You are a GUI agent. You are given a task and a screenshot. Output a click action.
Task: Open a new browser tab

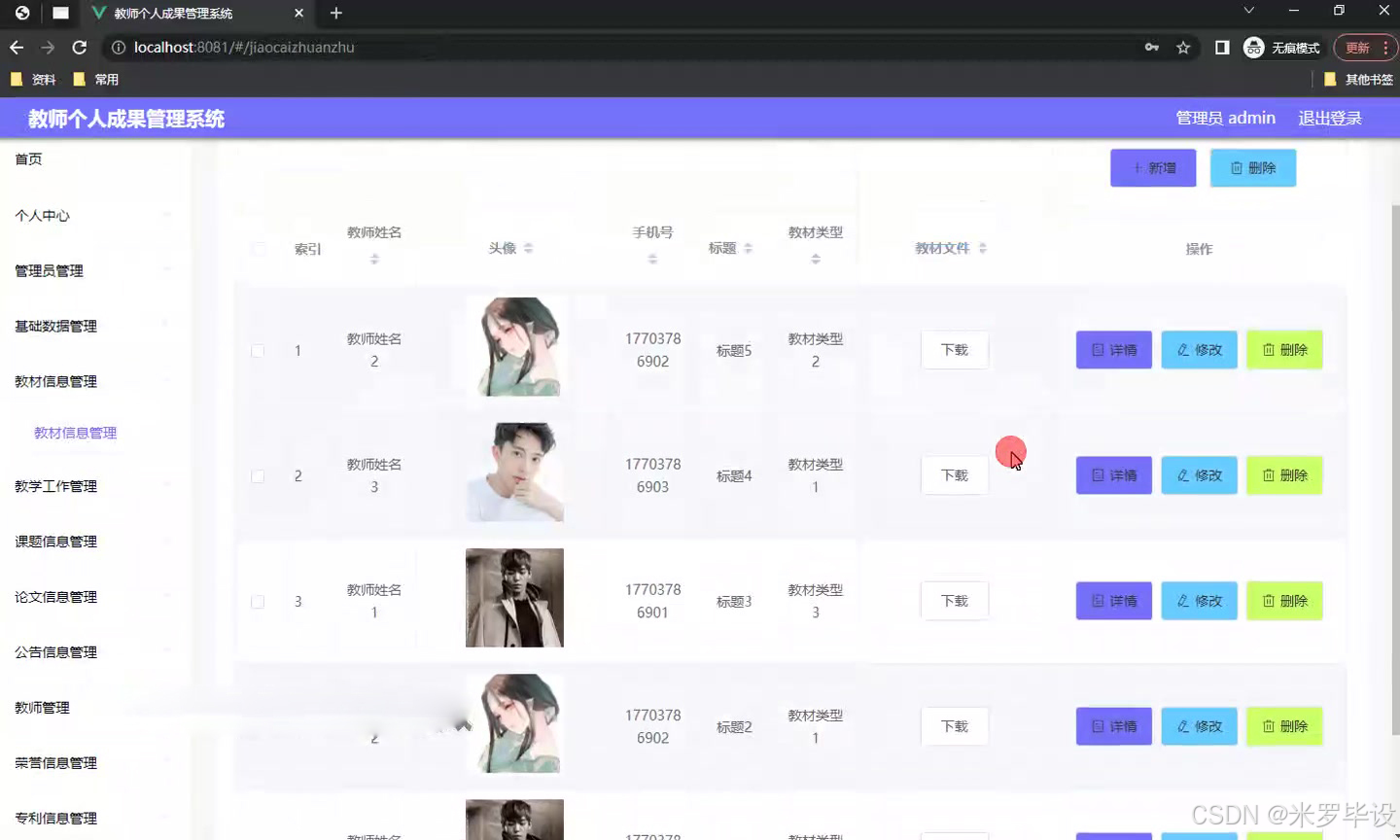[336, 13]
